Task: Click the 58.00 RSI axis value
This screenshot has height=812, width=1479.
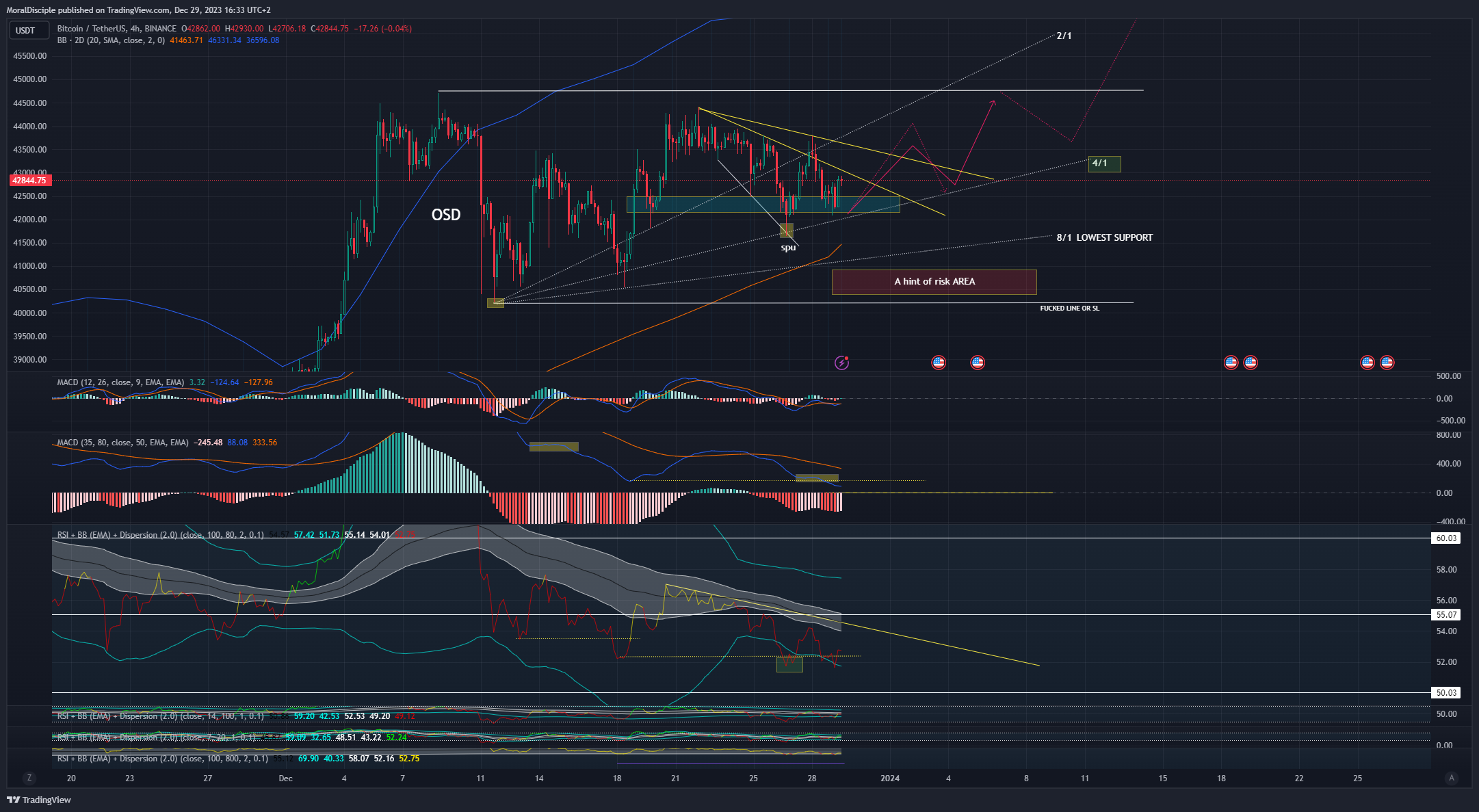Action: point(1446,570)
